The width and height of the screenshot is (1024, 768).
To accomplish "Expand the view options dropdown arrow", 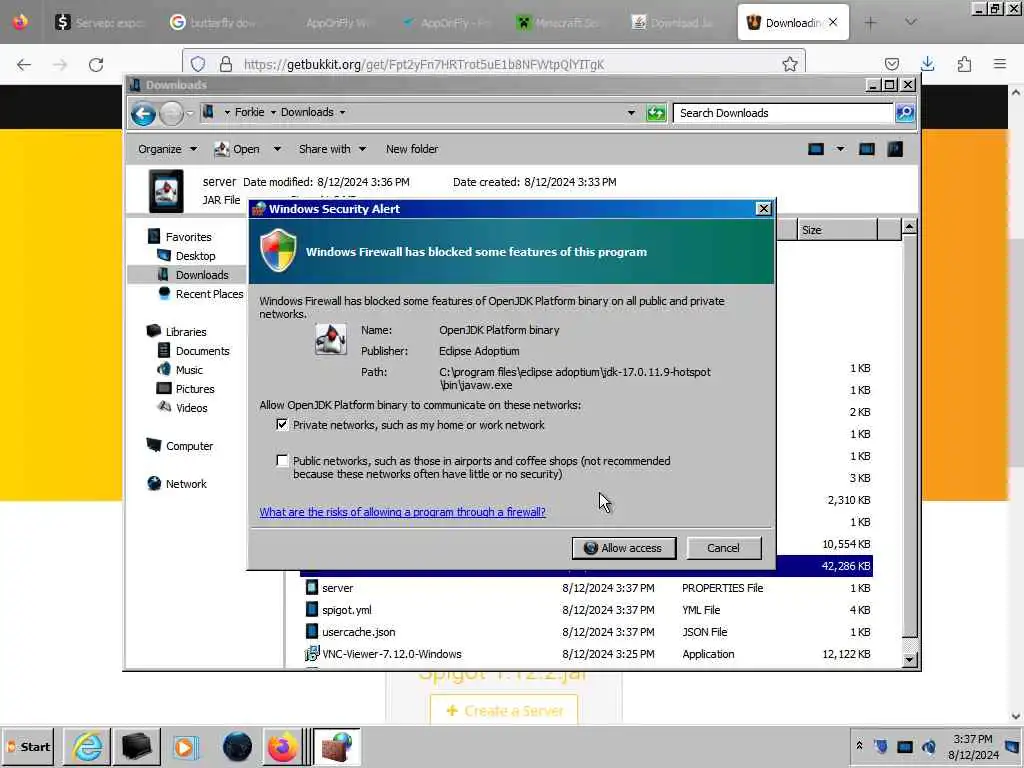I will point(840,149).
